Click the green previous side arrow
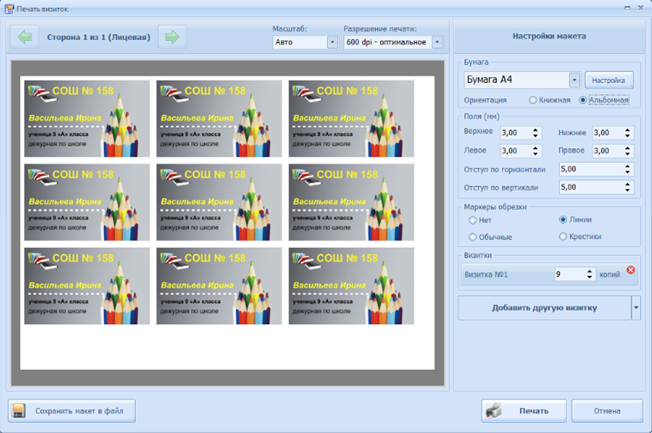 (24, 38)
